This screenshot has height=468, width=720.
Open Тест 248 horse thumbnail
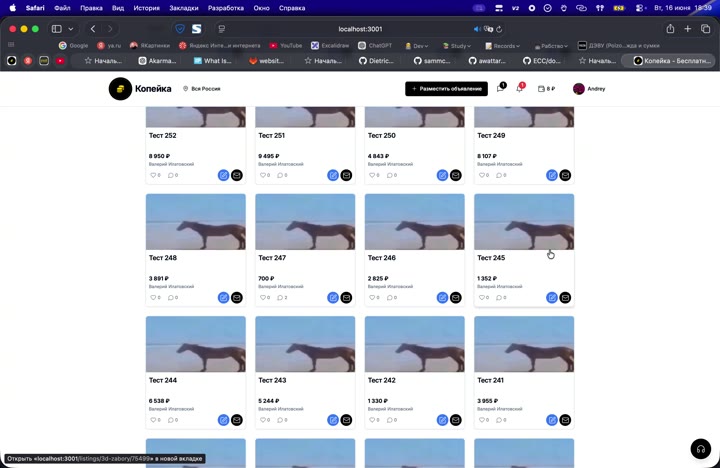point(196,222)
